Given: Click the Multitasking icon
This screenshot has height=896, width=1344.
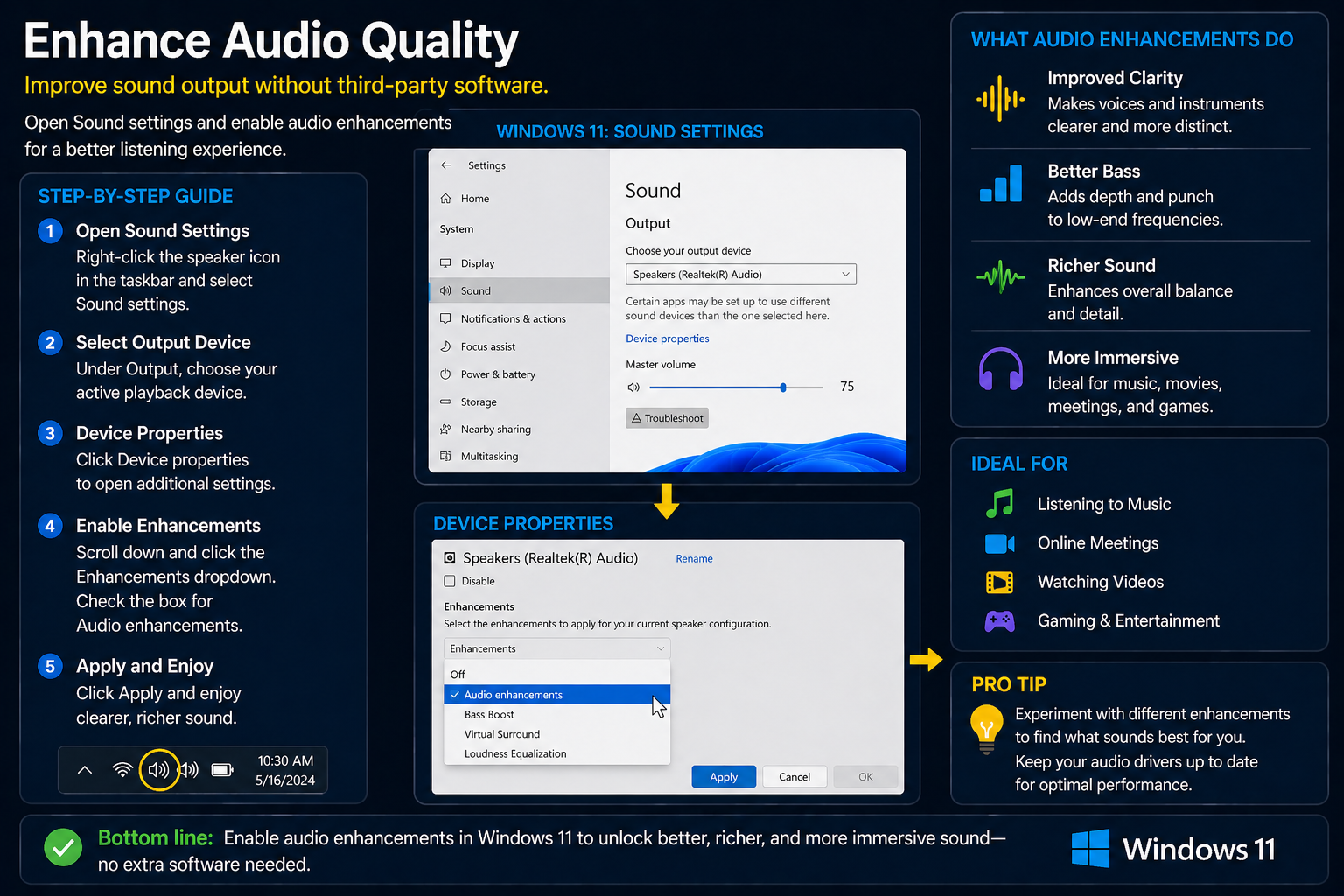Looking at the screenshot, I should [446, 457].
